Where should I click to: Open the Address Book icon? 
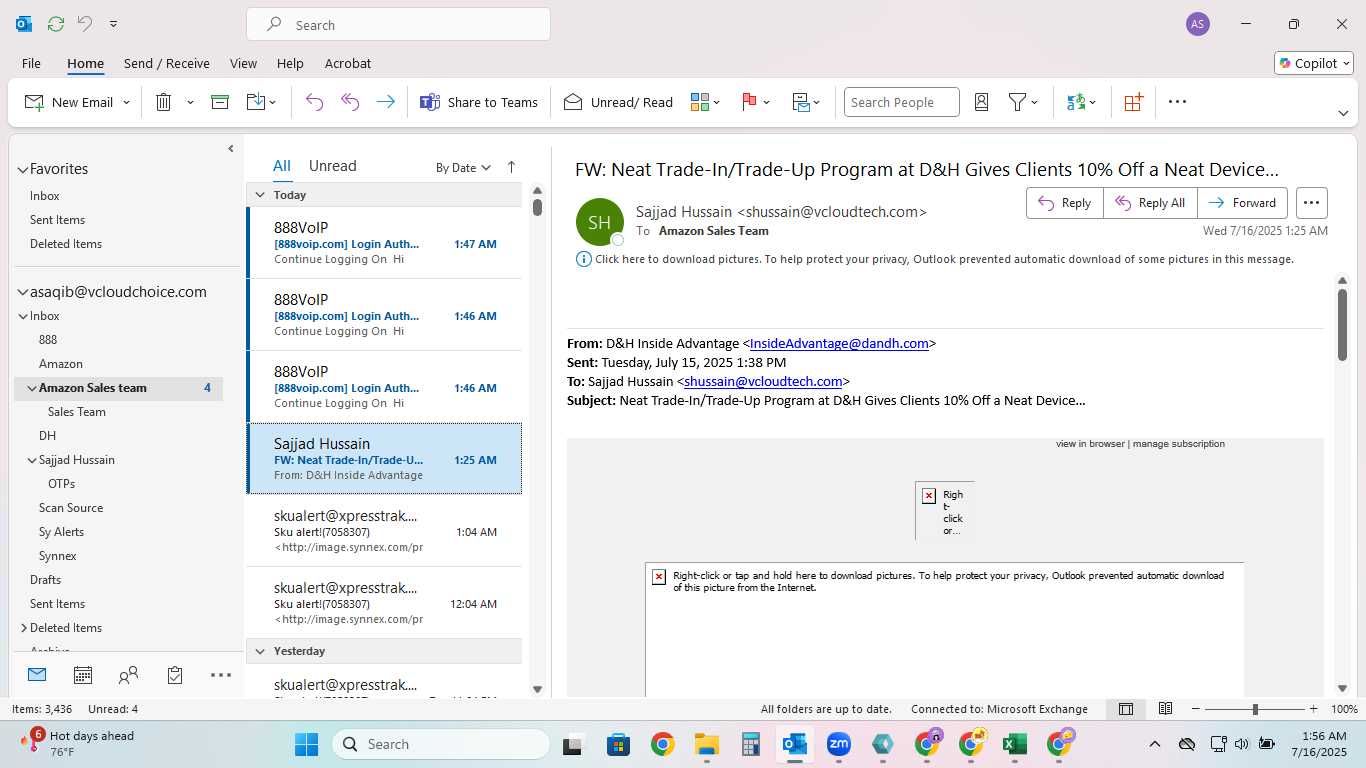coord(981,102)
